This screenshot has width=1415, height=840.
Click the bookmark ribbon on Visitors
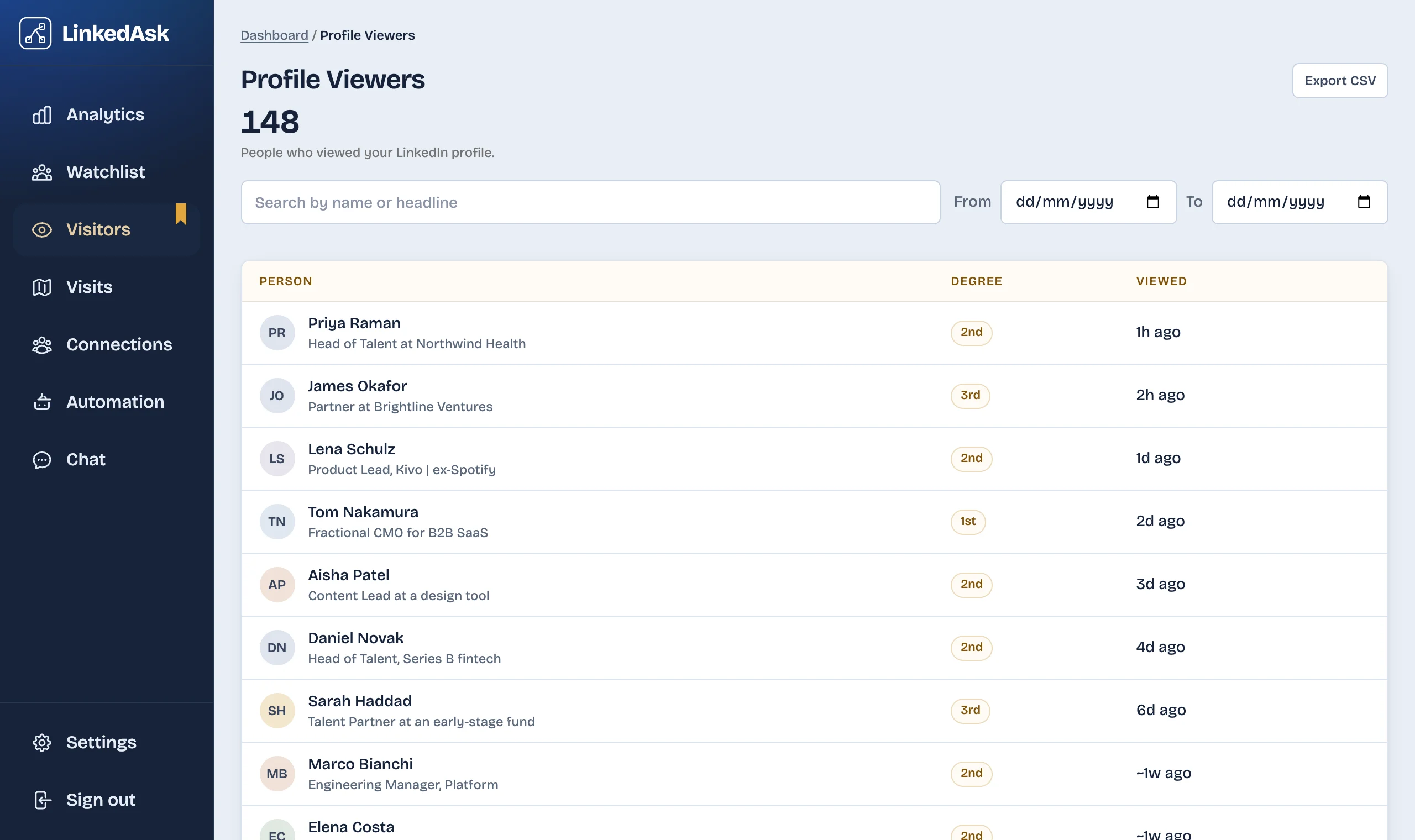pyautogui.click(x=181, y=214)
